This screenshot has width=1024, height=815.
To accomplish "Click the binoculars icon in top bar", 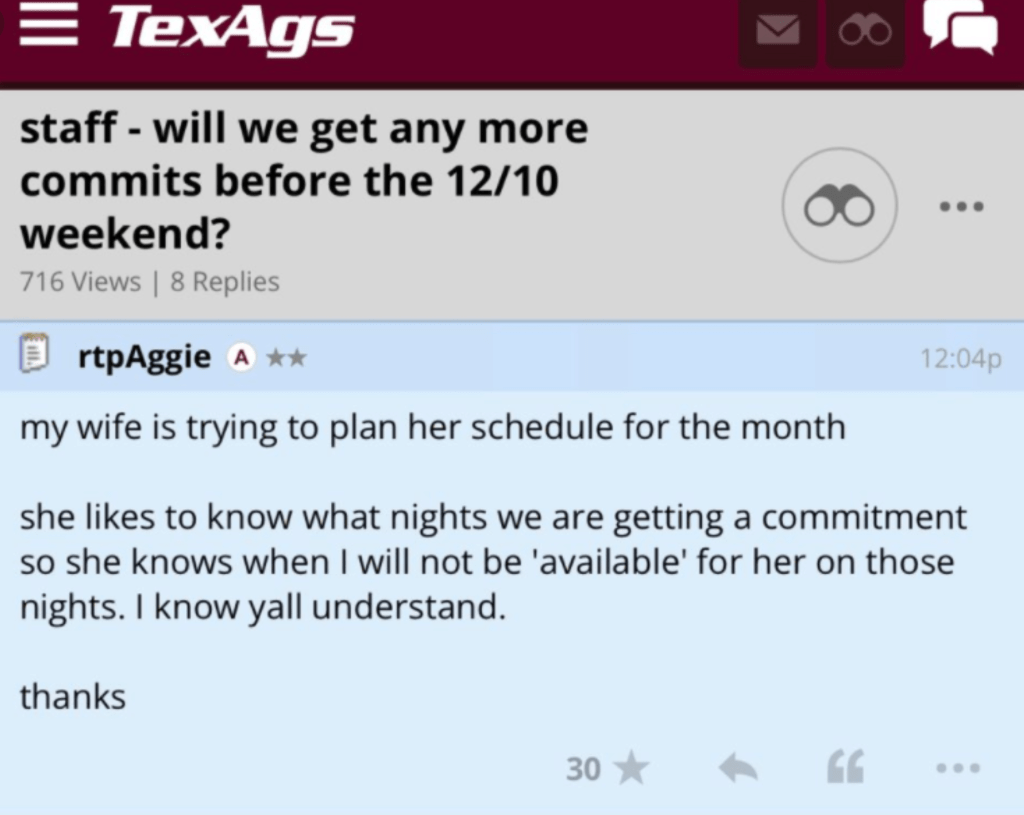I will click(865, 32).
